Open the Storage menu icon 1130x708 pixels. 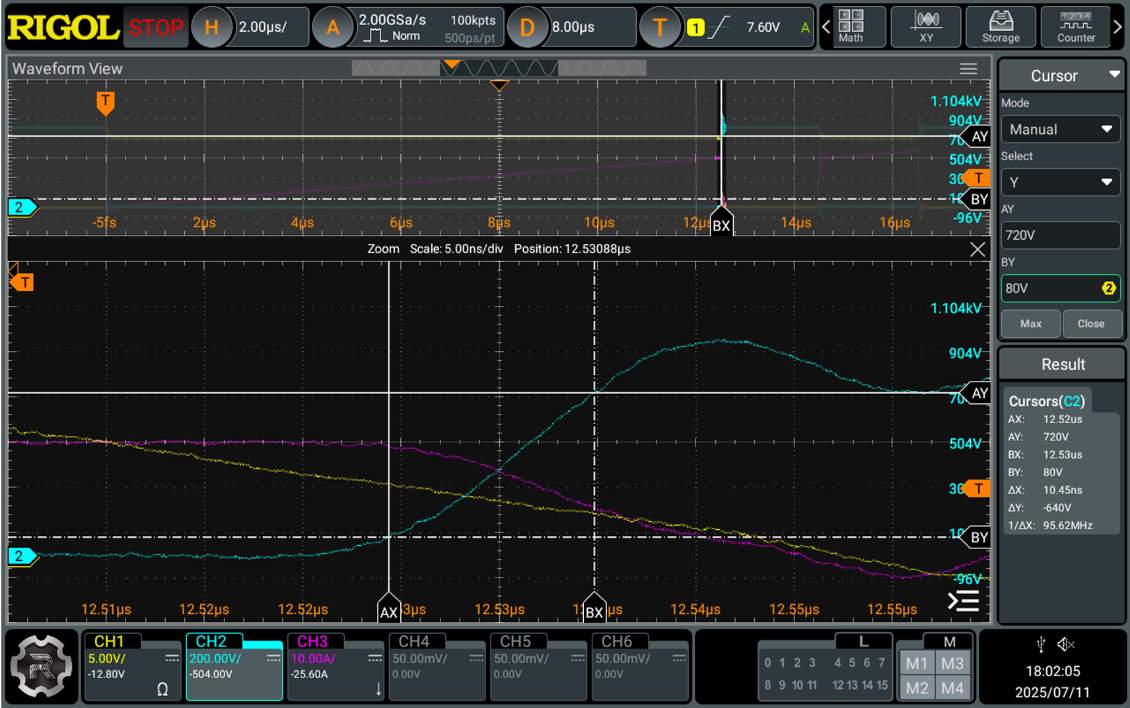point(1000,26)
